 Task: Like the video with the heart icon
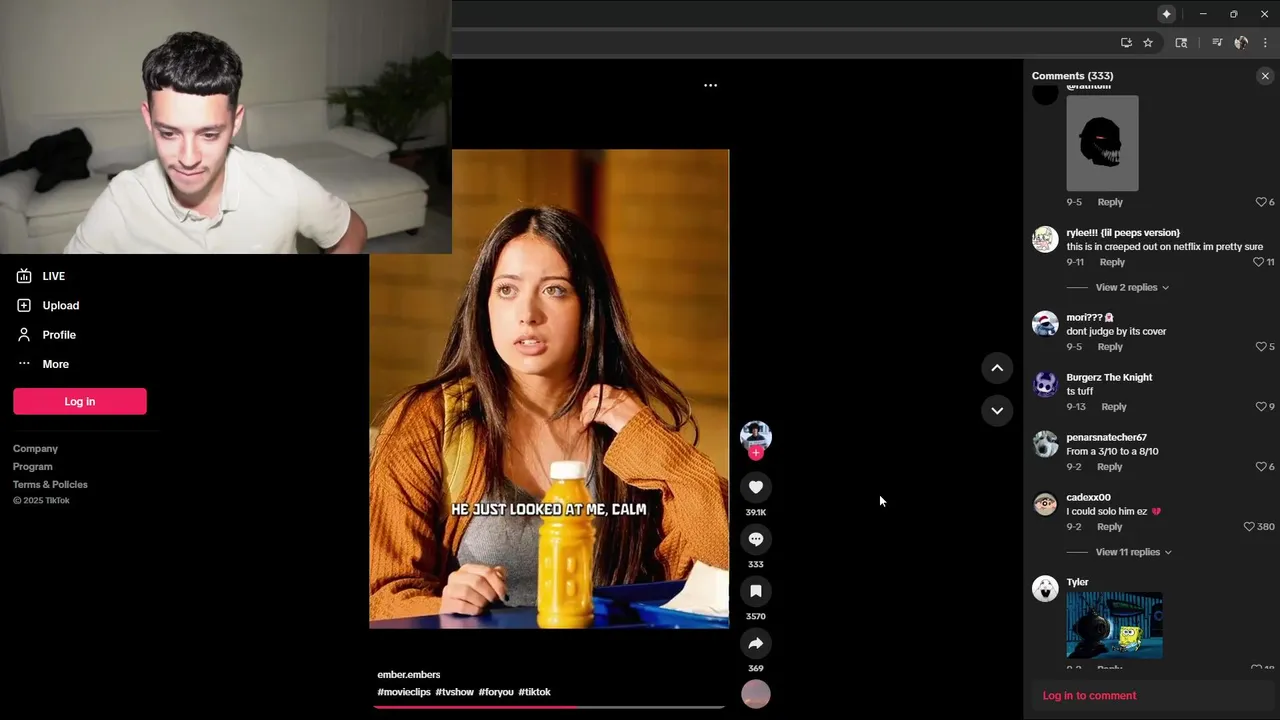[756, 487]
